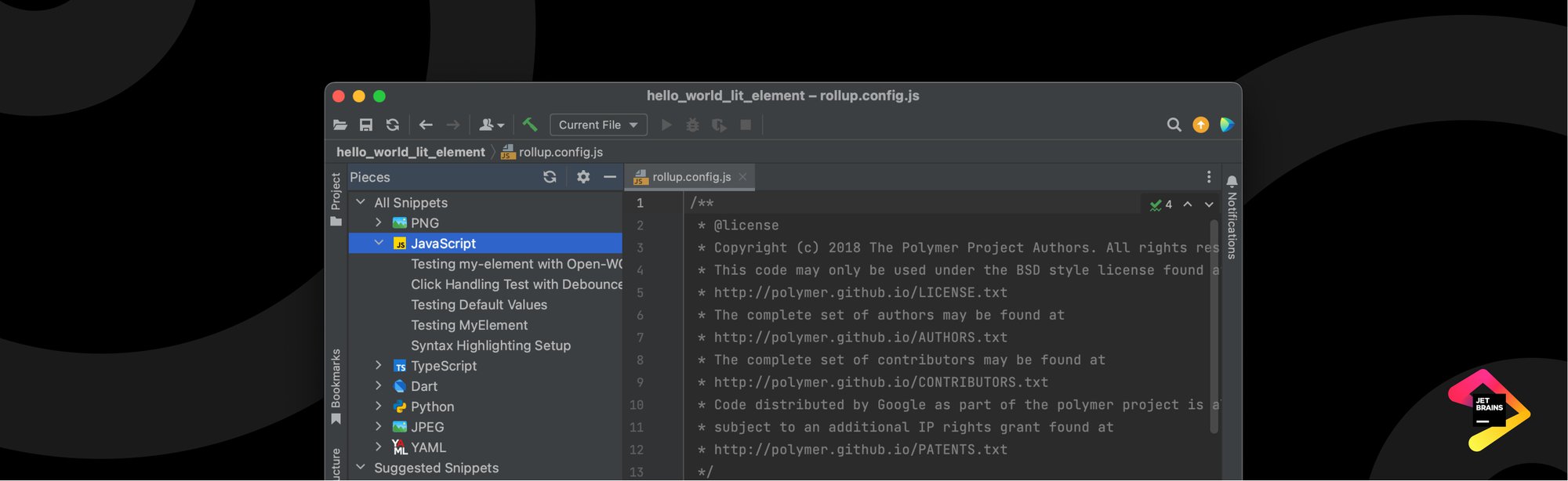Click the editor vertical scrollbar
1568x481 pixels.
point(1214,325)
